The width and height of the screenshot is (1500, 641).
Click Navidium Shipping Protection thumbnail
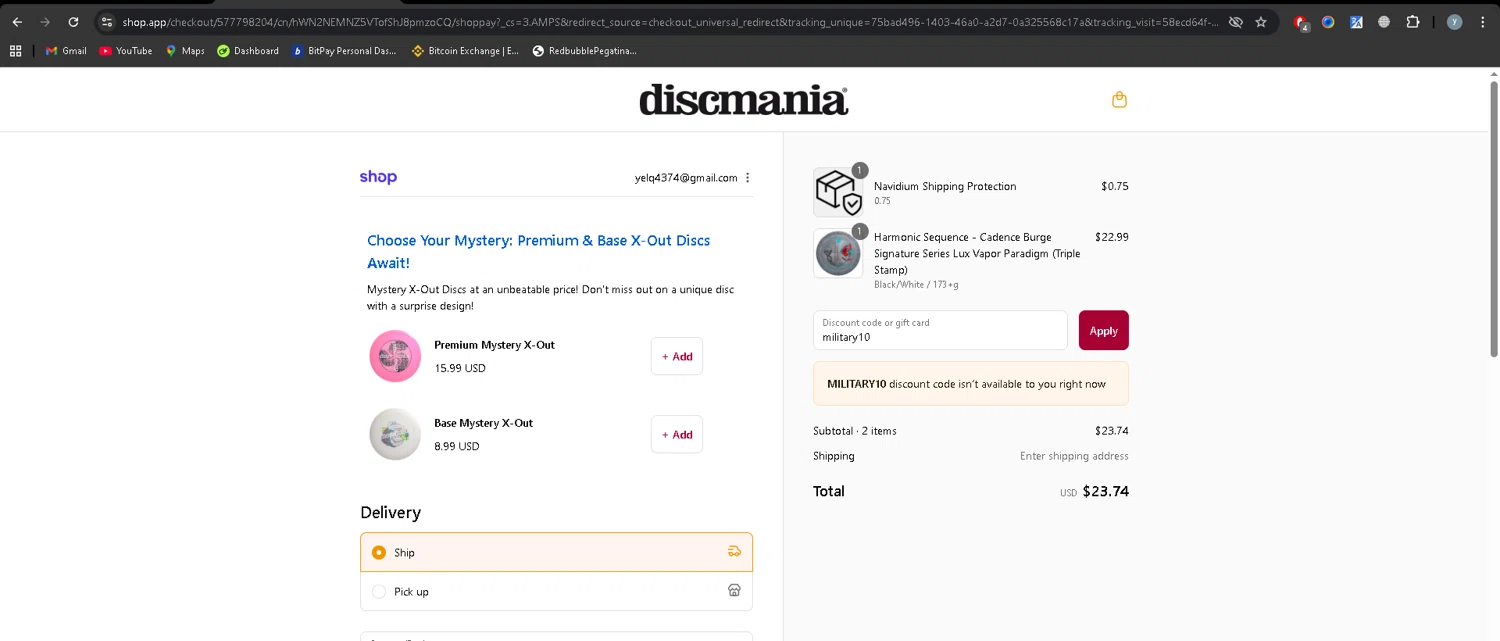(x=838, y=192)
